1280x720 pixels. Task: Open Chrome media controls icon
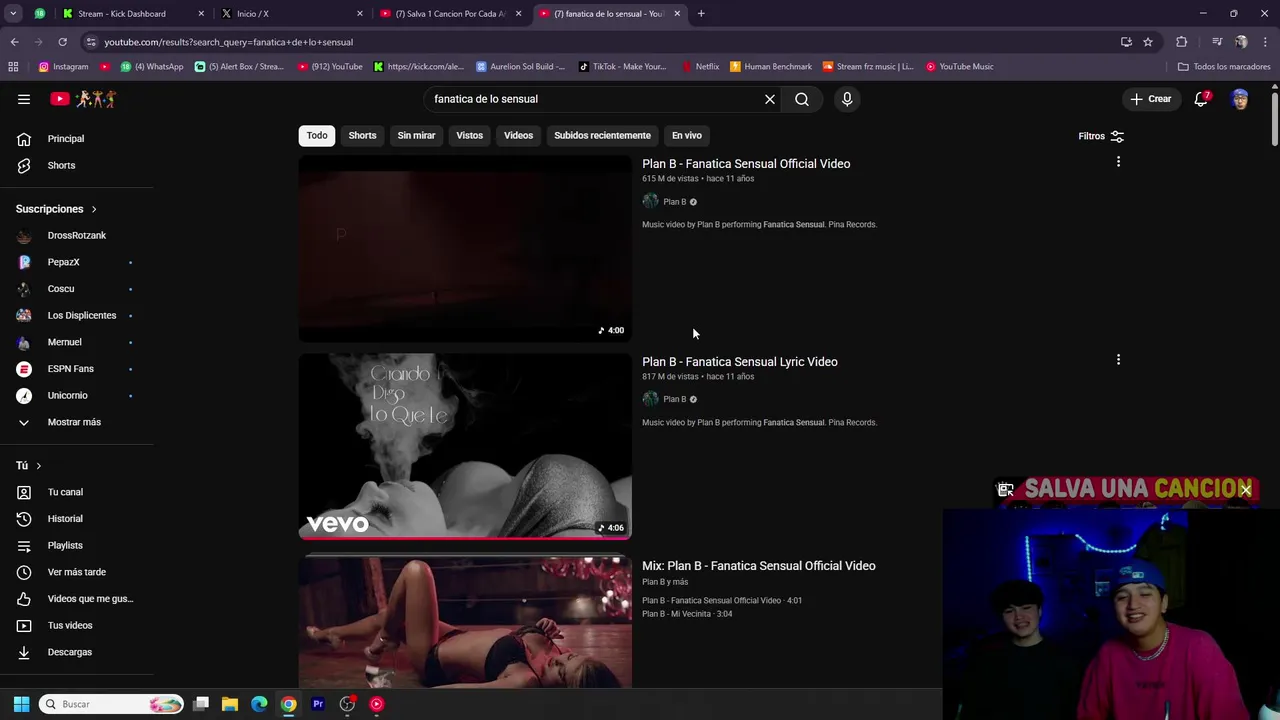[1217, 42]
